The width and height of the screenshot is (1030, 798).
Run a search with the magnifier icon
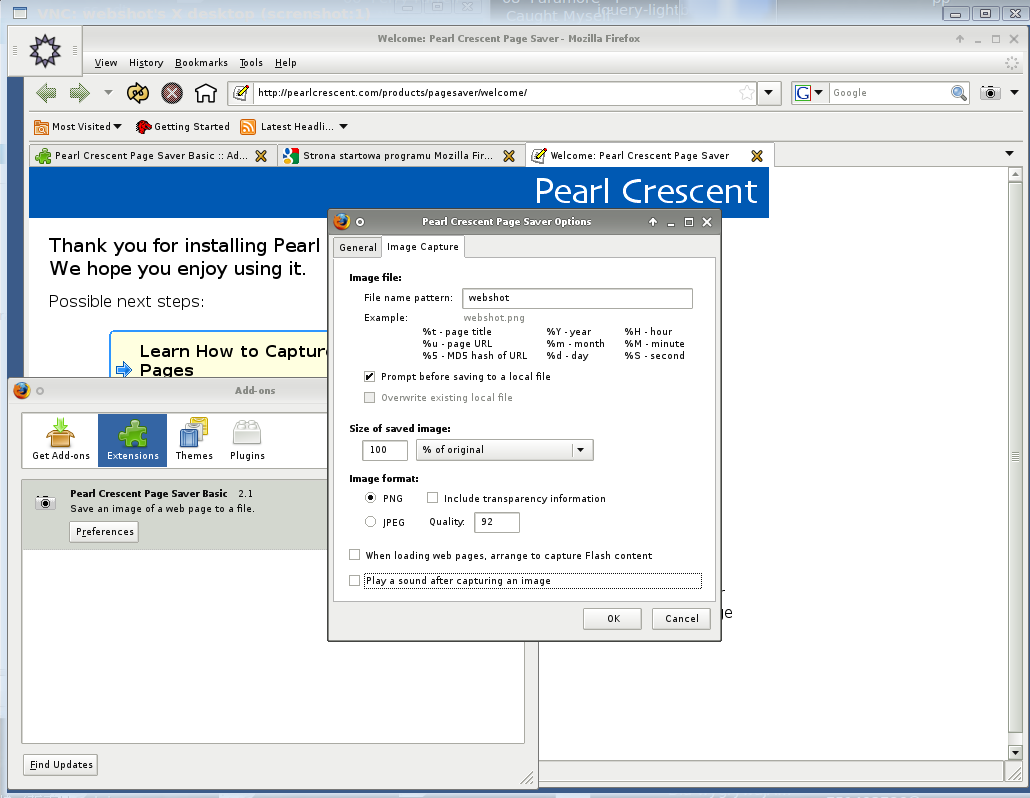tap(958, 93)
